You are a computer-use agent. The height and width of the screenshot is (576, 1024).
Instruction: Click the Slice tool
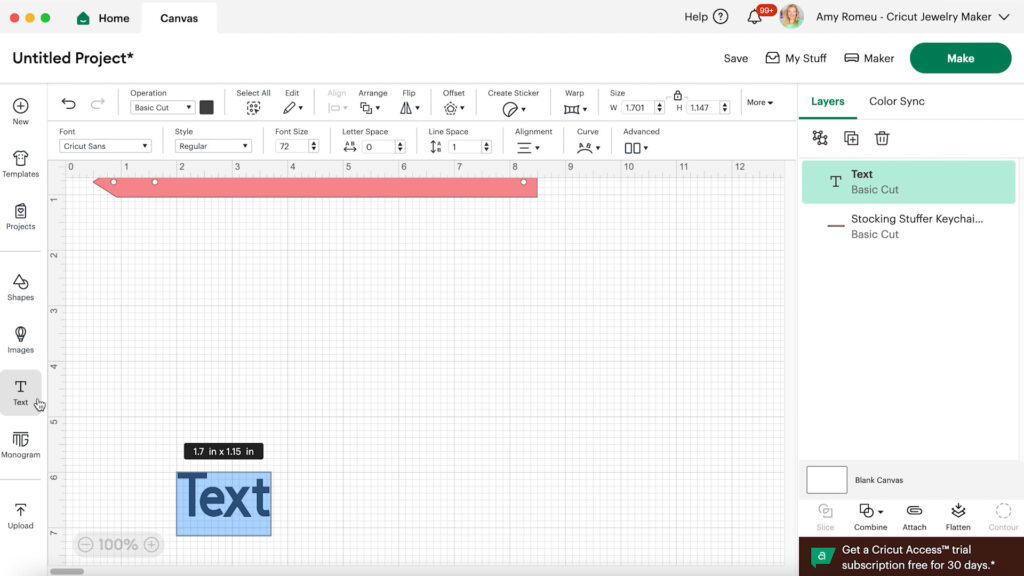pos(825,517)
